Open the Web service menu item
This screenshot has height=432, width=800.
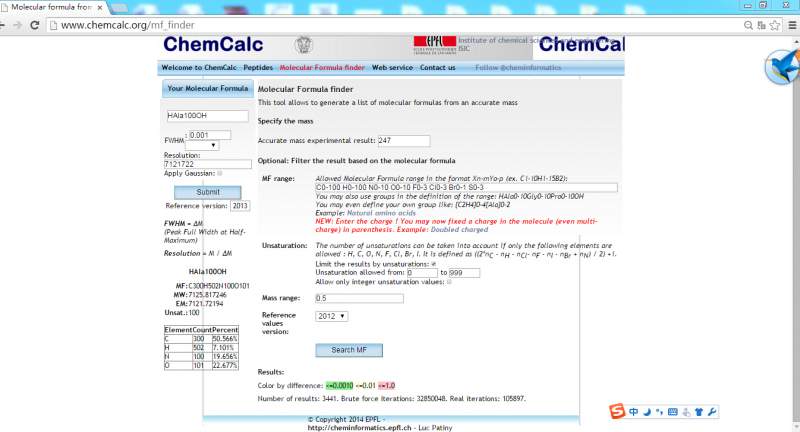pyautogui.click(x=392, y=67)
